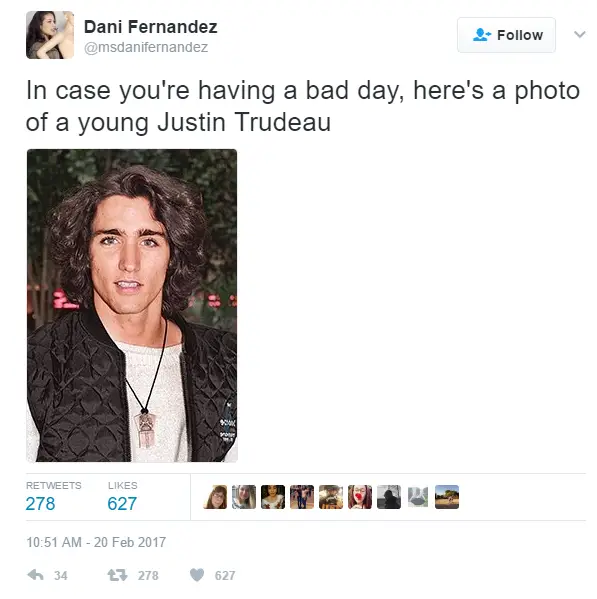The width and height of the screenshot is (597, 599).
Task: Open Dani Fernandez's profile avatar
Action: (50, 35)
